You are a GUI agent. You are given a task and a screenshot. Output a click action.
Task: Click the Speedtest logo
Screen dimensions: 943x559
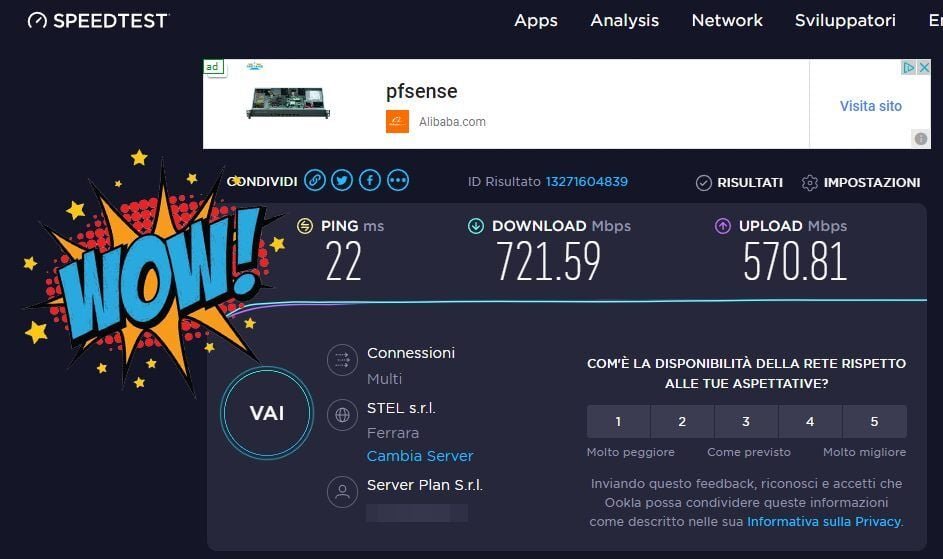(x=99, y=21)
